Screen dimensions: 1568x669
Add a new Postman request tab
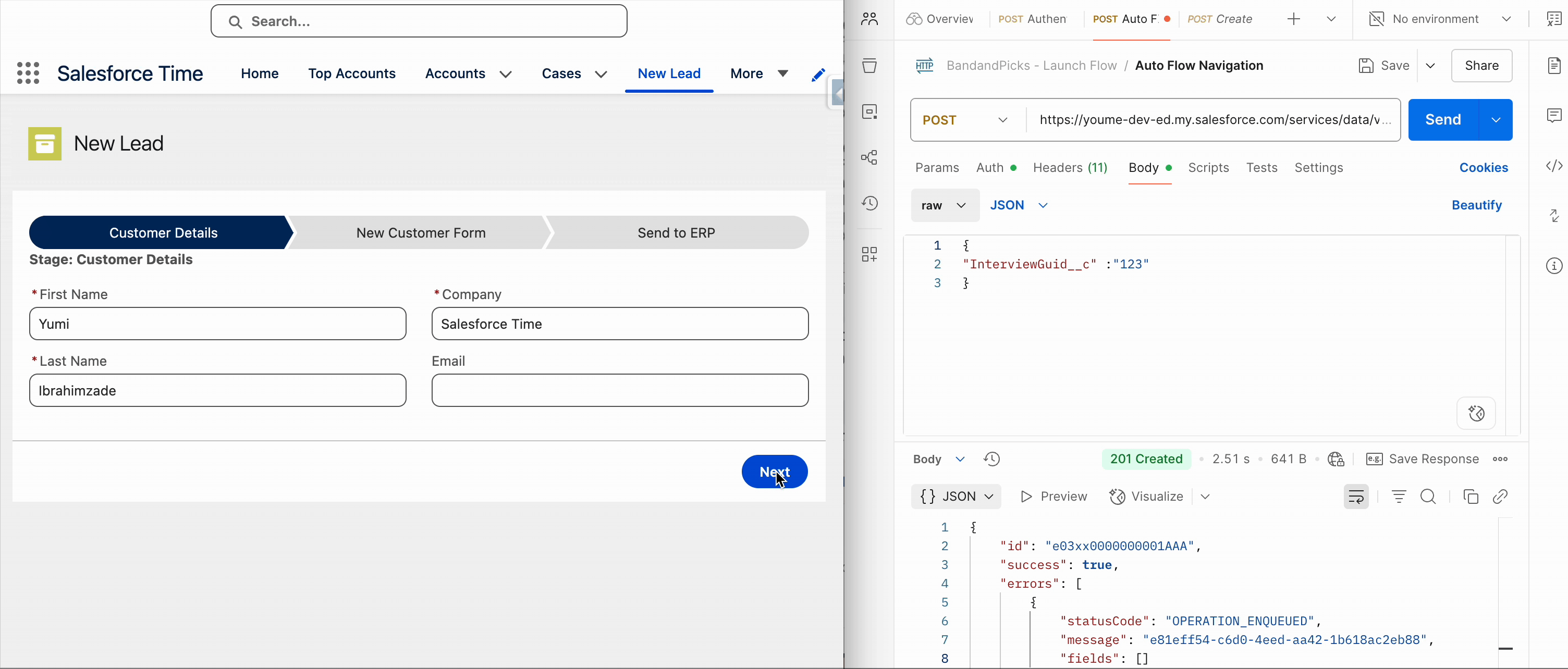1293,19
